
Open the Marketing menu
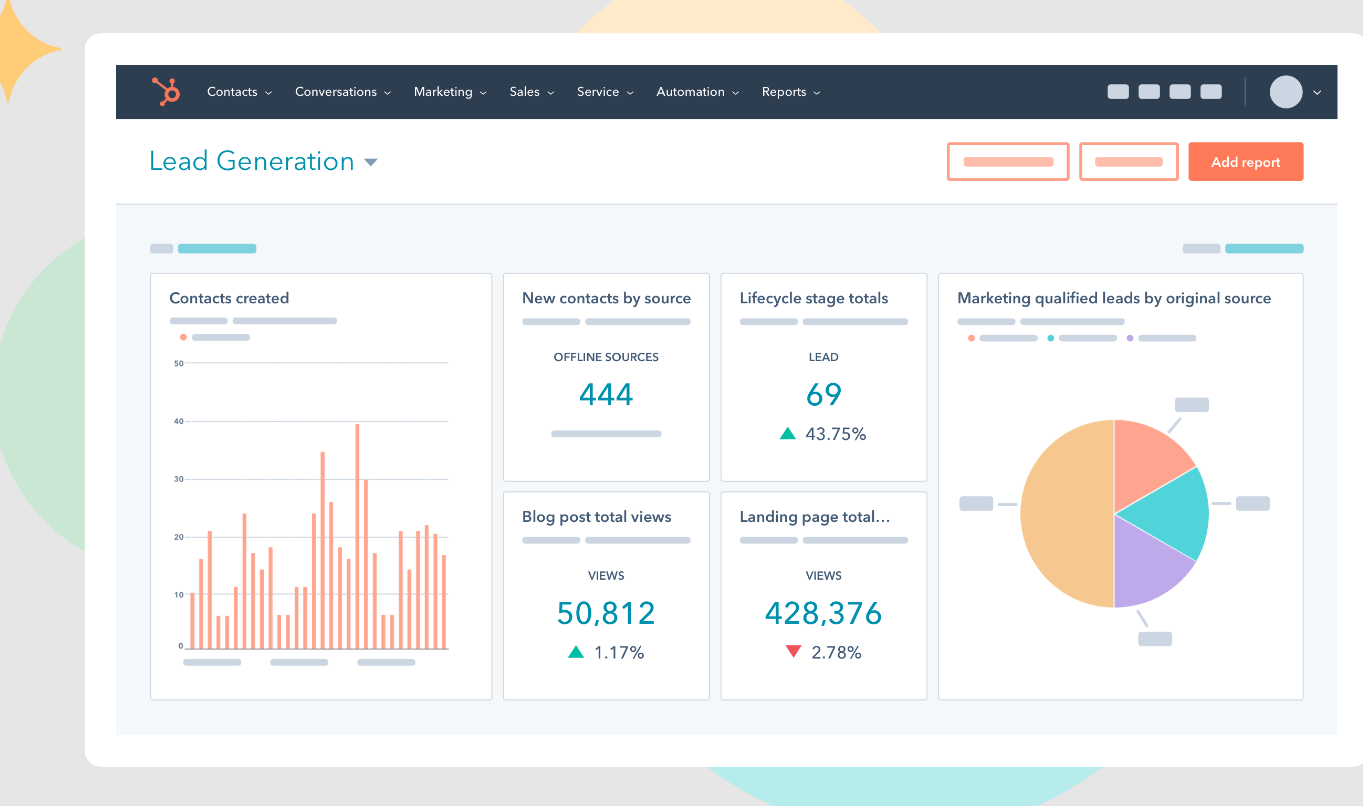tap(450, 92)
